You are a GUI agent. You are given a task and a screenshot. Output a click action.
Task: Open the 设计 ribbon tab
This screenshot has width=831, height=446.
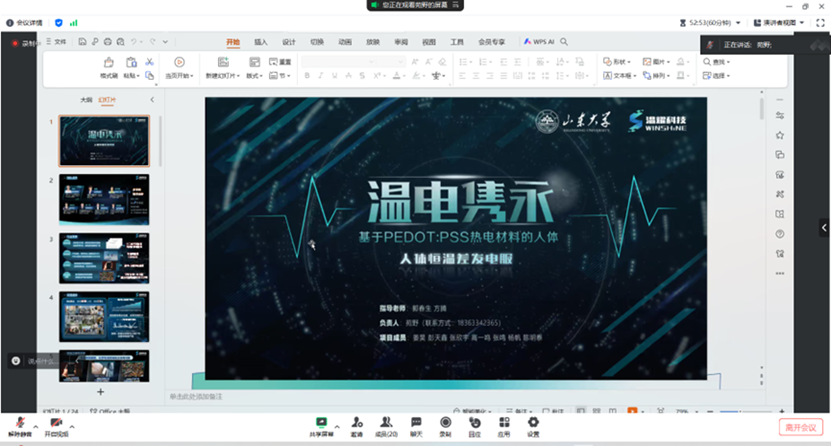pyautogui.click(x=289, y=42)
